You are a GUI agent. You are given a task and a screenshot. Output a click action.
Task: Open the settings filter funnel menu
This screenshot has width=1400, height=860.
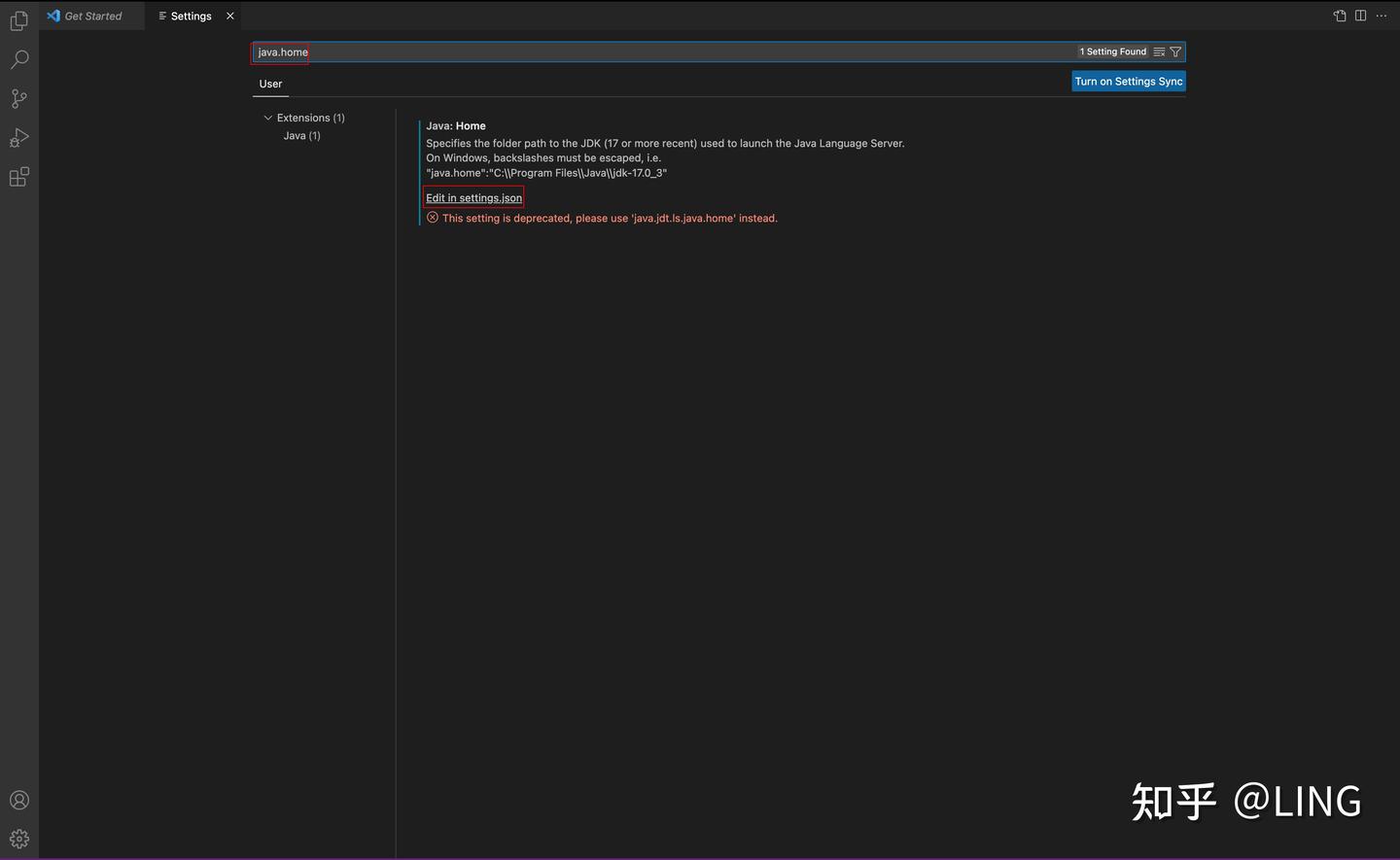pyautogui.click(x=1175, y=52)
